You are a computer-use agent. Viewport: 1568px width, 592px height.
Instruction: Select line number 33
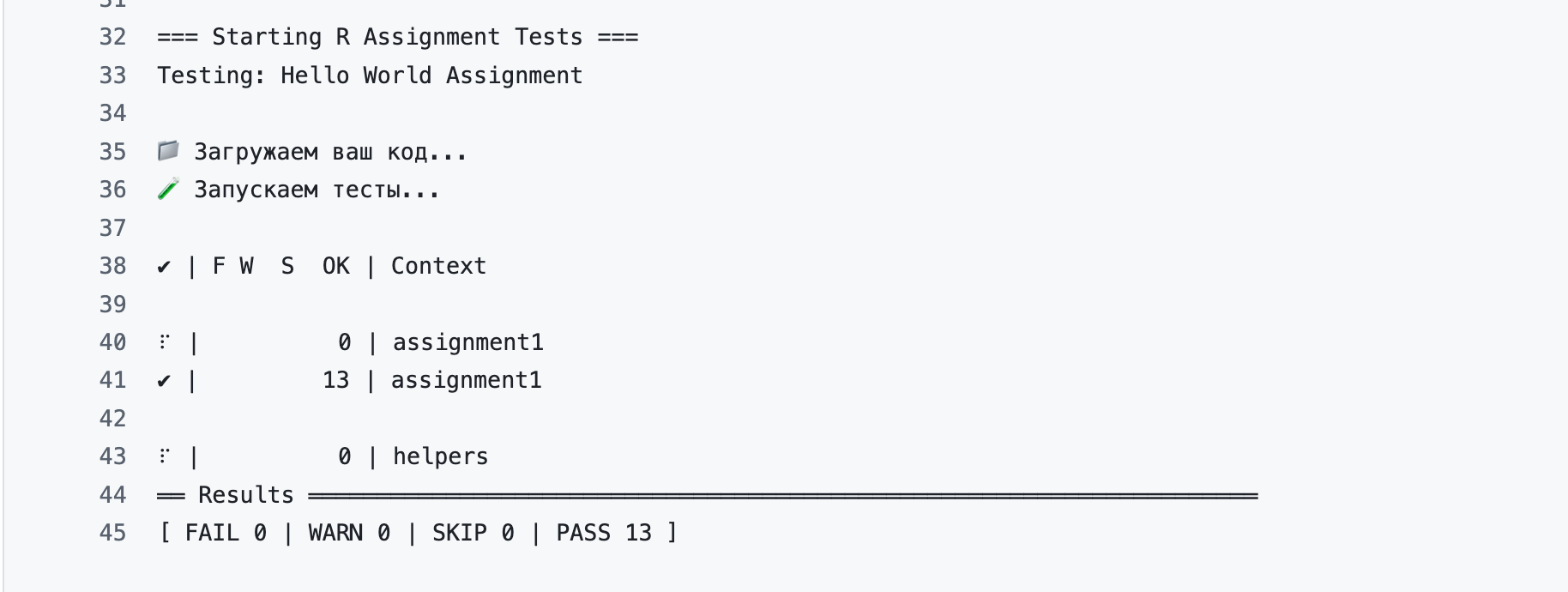(112, 76)
